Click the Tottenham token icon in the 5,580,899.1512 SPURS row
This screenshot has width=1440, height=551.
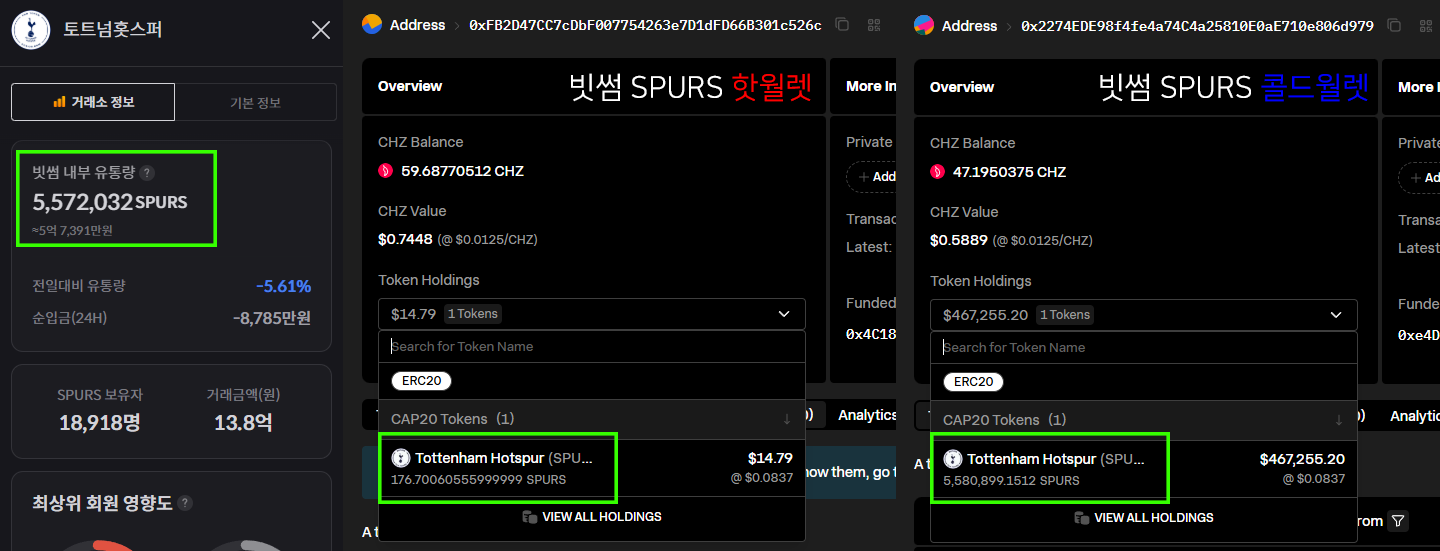(952, 459)
